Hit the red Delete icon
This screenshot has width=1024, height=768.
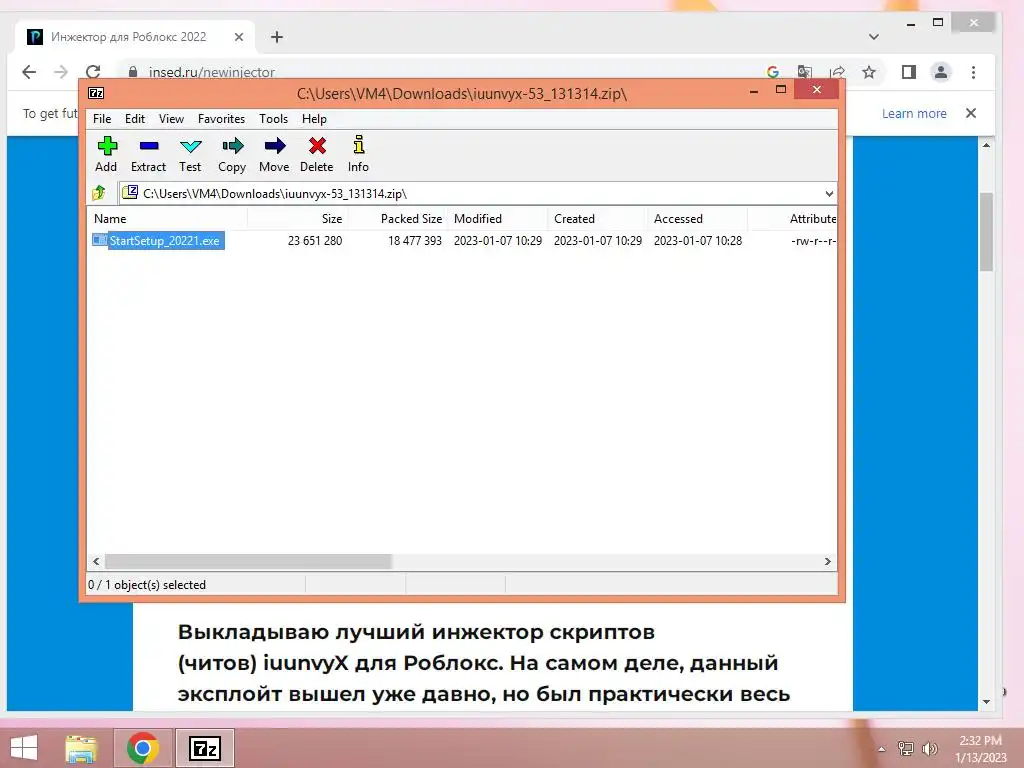click(x=317, y=146)
